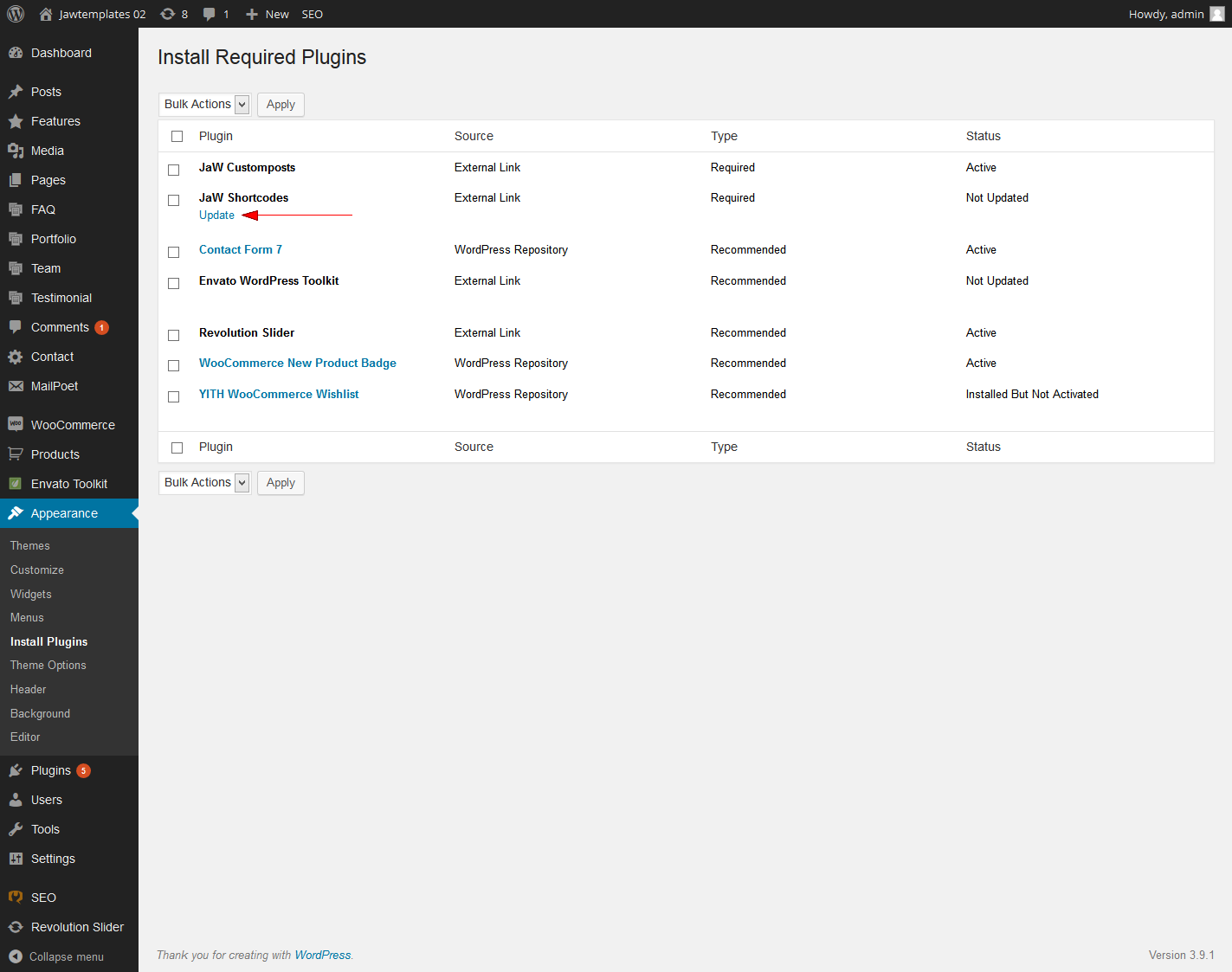The width and height of the screenshot is (1232, 972).
Task: Click the WordPress logo icon
Action: click(16, 14)
